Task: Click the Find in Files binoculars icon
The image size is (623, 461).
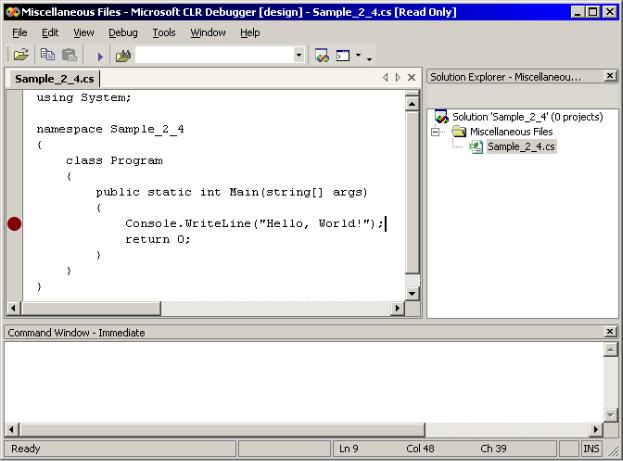Action: 123,55
